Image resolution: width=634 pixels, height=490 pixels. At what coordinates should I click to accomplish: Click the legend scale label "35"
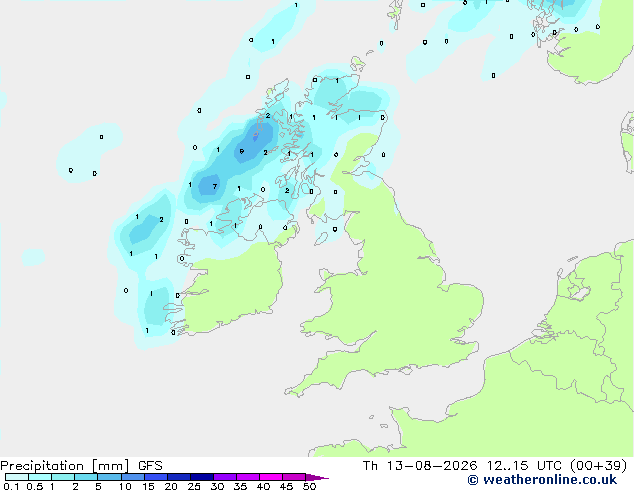point(240,486)
